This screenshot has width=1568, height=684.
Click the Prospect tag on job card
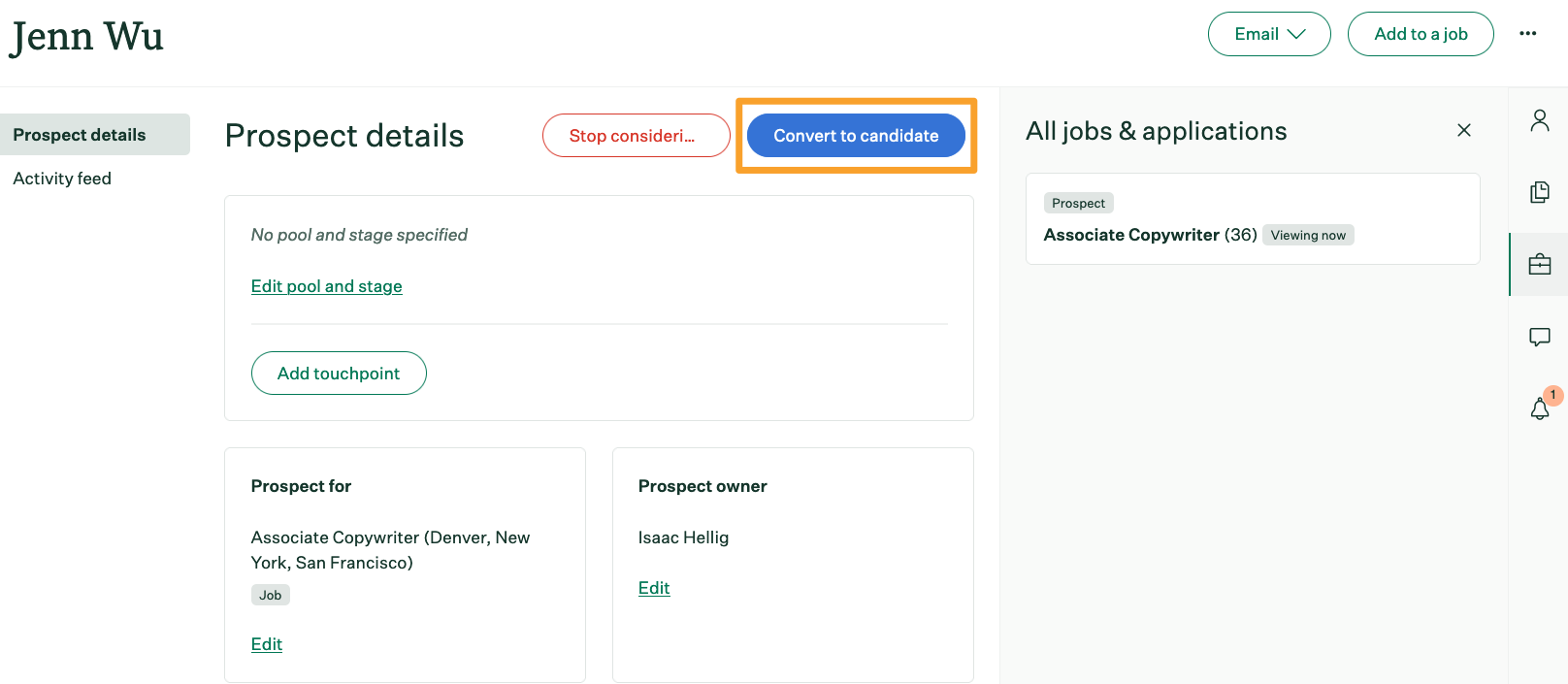[1078, 203]
